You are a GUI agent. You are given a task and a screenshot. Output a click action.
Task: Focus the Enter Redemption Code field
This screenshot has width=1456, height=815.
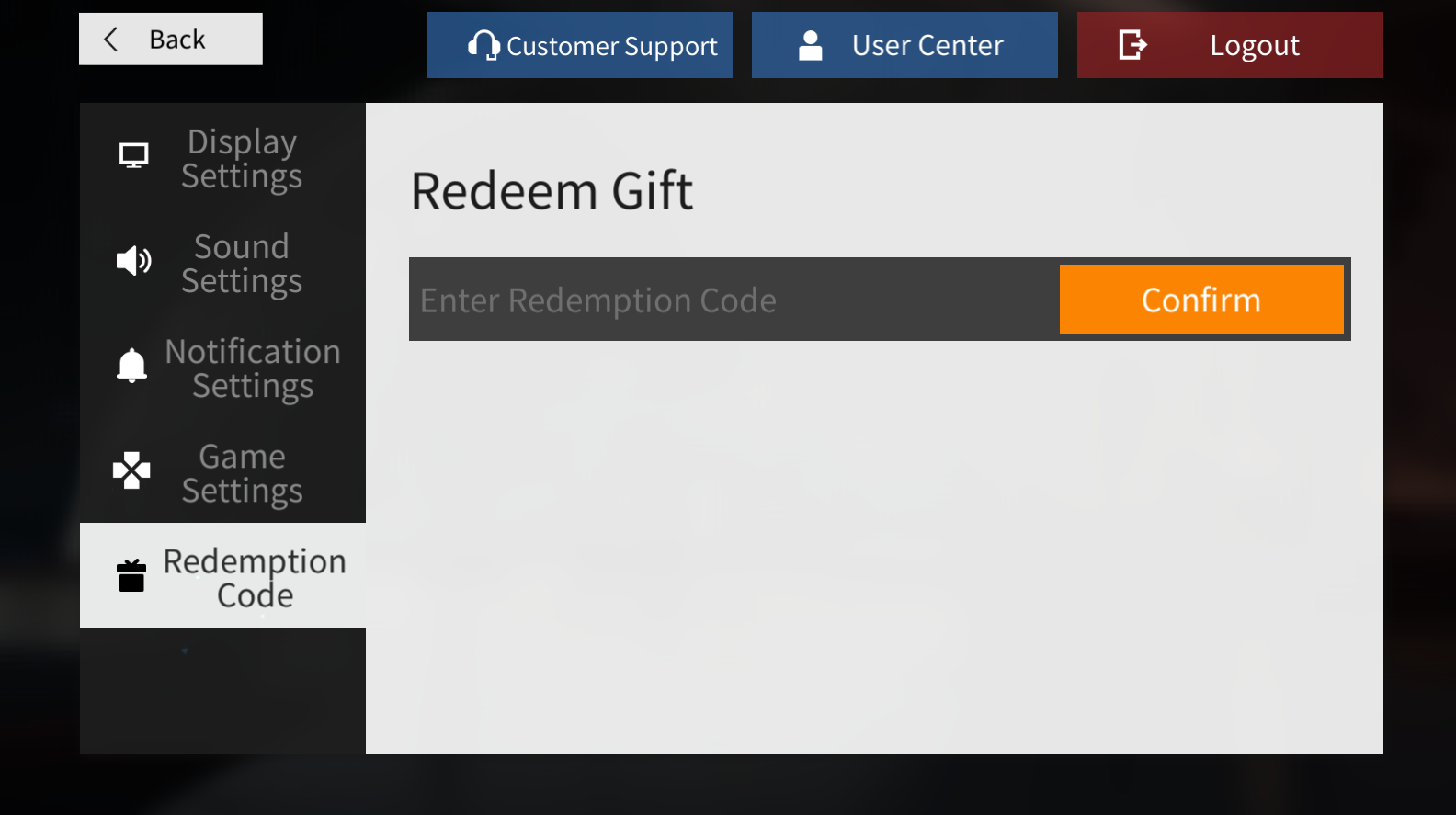tap(734, 300)
